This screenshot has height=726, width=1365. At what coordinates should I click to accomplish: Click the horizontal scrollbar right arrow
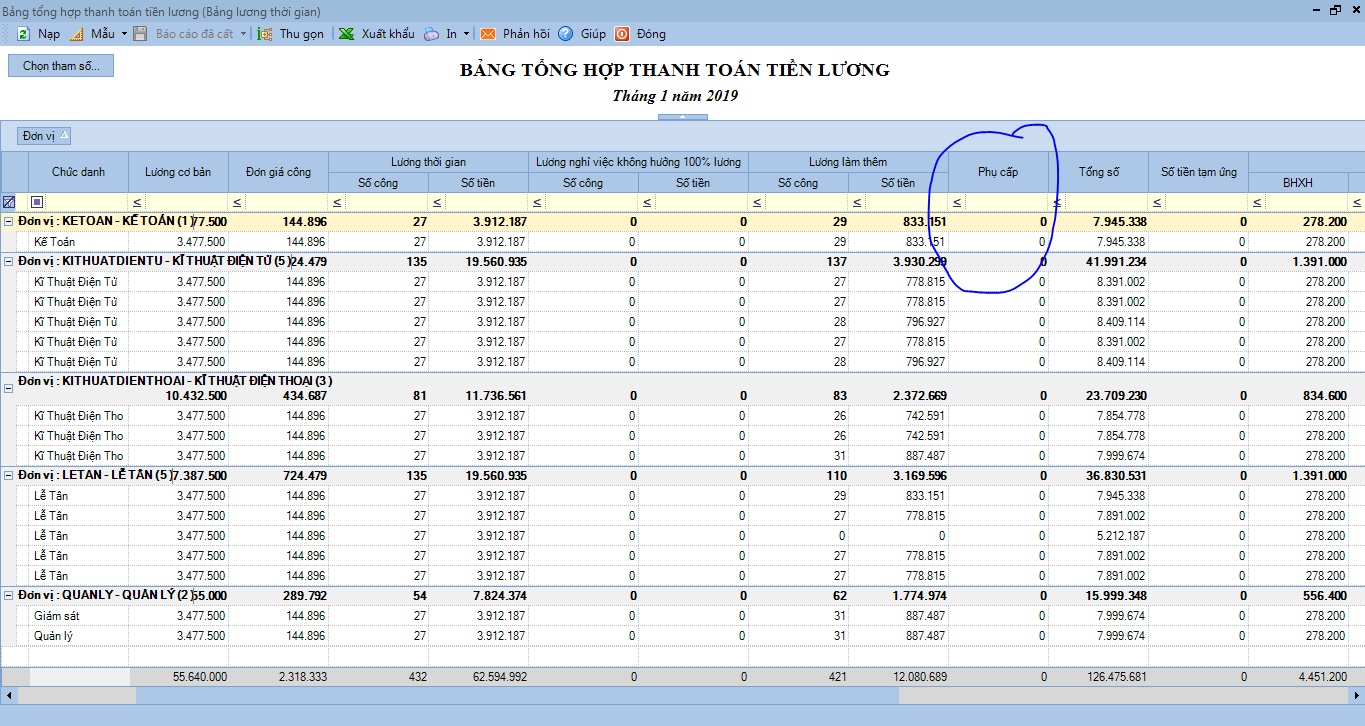(x=1357, y=695)
